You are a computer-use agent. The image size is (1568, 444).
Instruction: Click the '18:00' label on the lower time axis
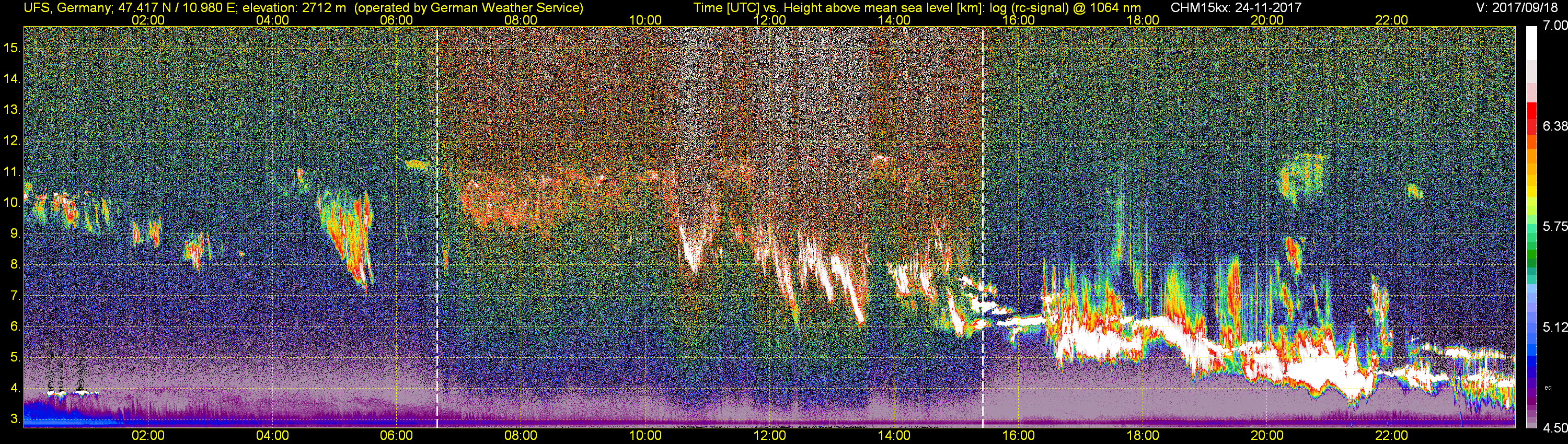(1143, 436)
